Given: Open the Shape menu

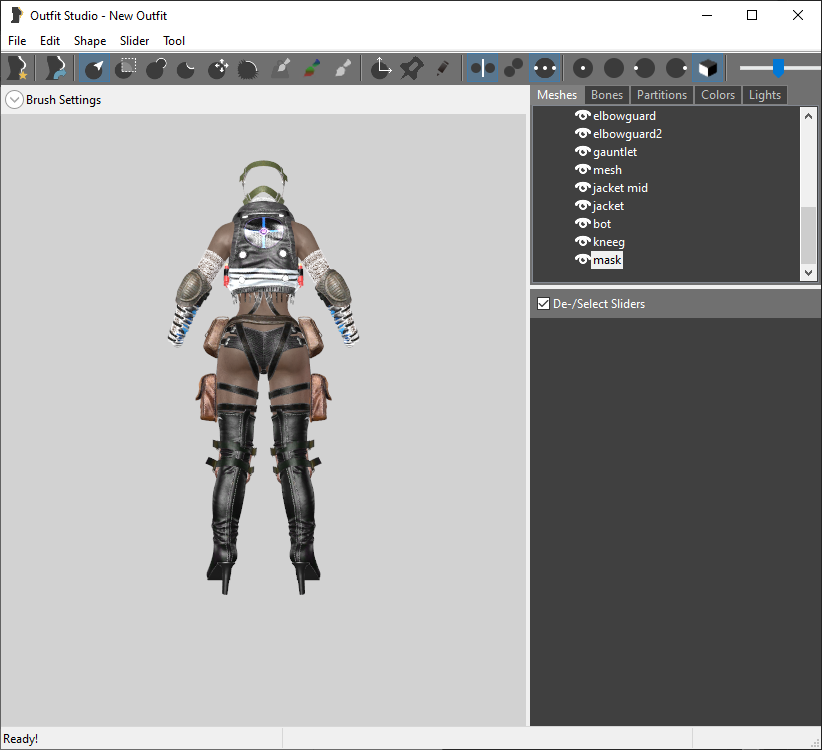Looking at the screenshot, I should pos(90,41).
